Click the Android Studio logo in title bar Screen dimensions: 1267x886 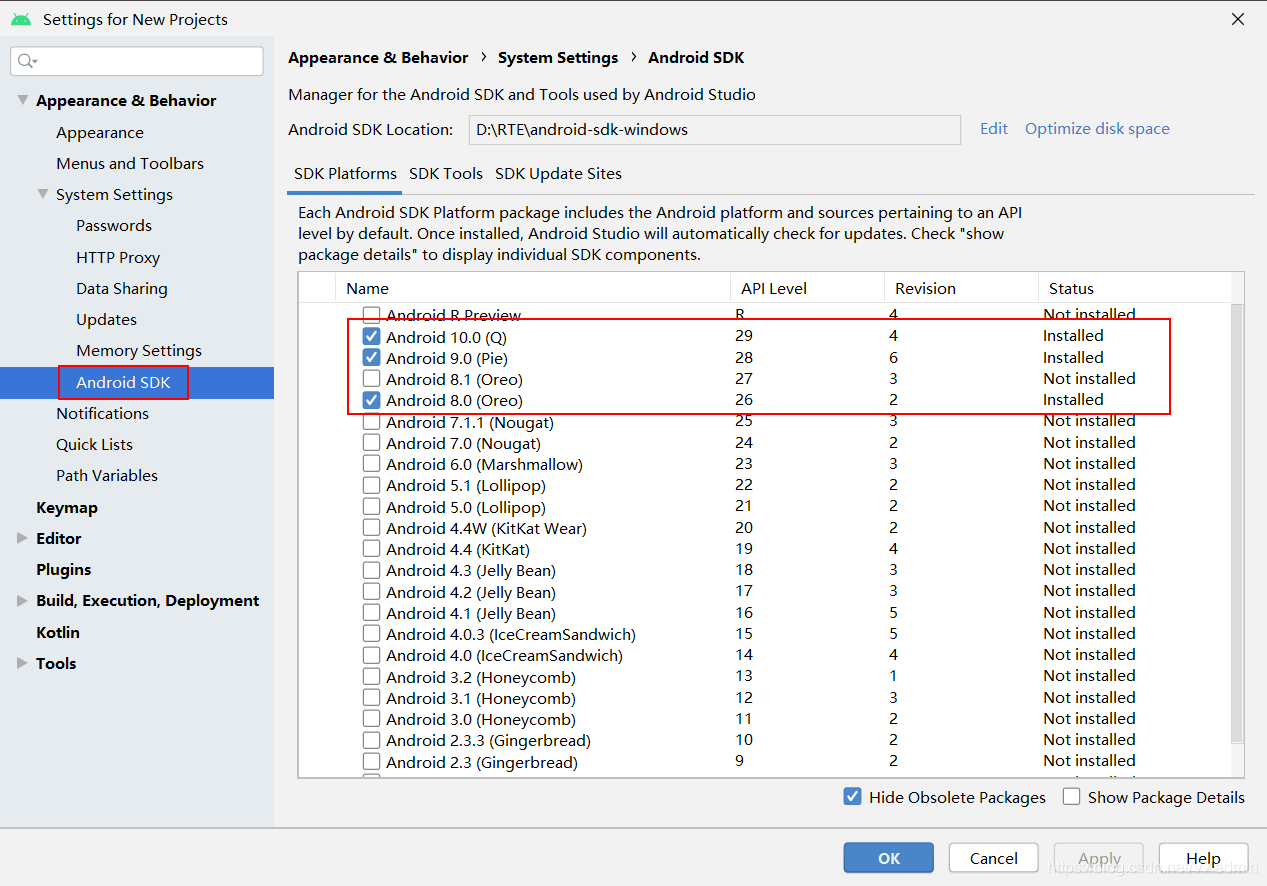point(21,19)
